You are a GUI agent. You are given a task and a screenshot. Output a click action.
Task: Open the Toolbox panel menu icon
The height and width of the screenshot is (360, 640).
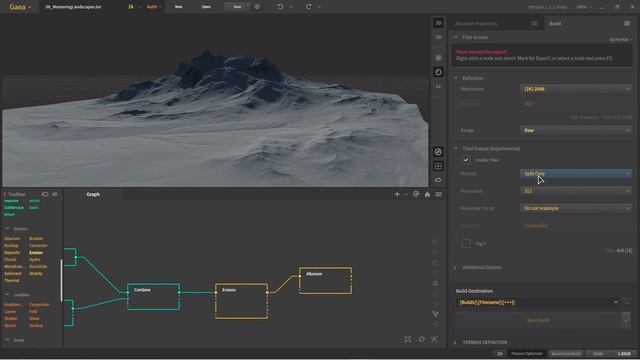click(x=55, y=194)
